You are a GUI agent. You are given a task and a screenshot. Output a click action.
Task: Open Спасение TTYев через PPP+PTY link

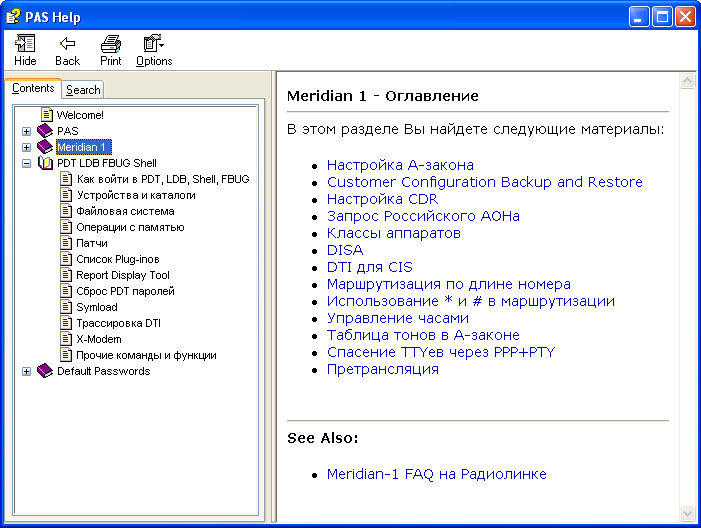441,352
